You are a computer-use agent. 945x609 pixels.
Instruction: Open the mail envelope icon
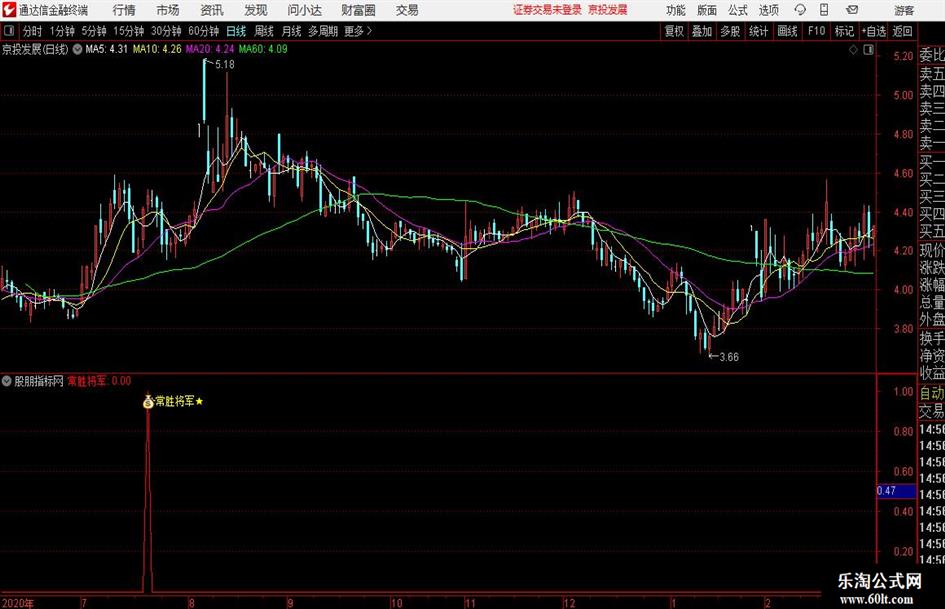click(x=852, y=10)
